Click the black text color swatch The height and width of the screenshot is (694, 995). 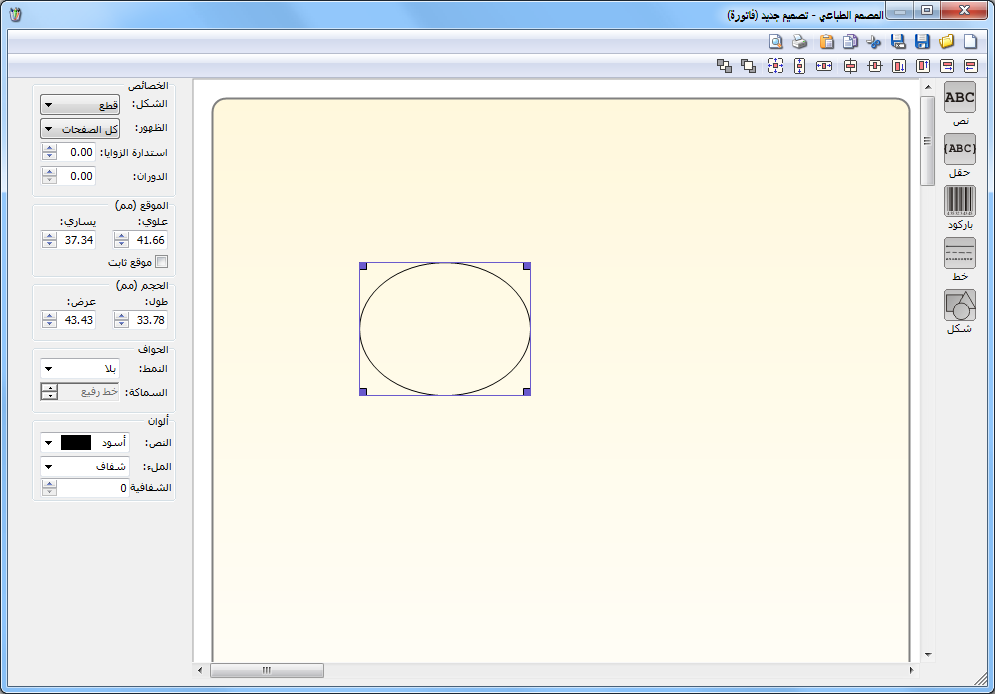coord(76,443)
